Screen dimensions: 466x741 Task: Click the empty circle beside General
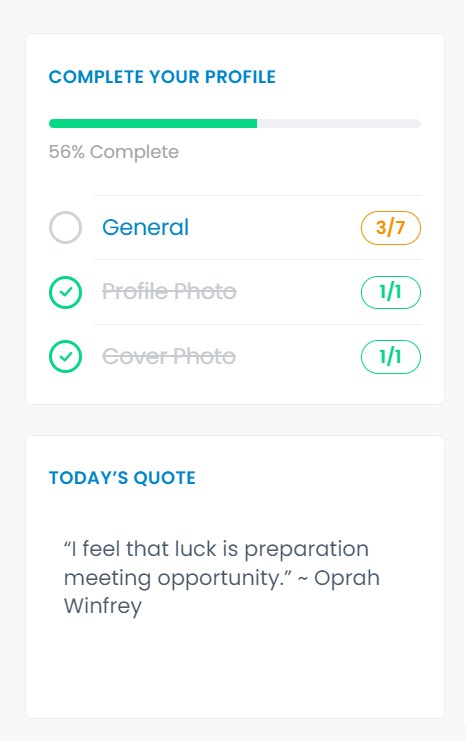click(x=65, y=227)
